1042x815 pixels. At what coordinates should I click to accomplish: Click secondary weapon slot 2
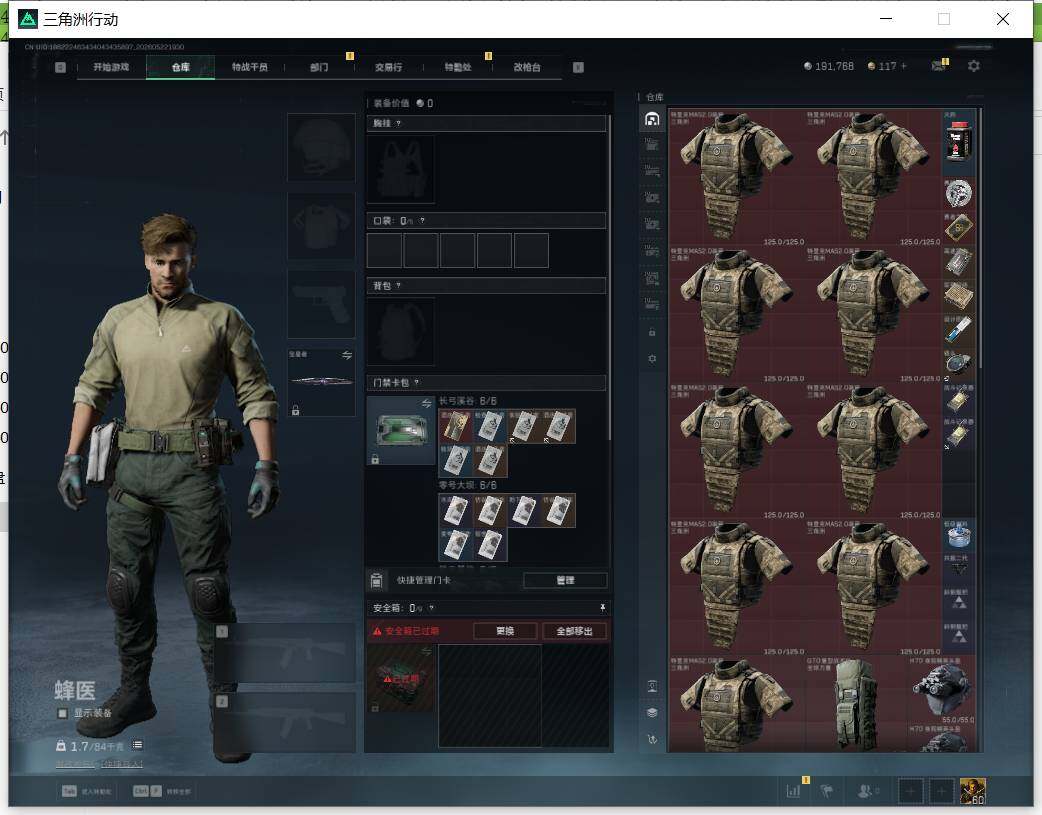point(284,723)
